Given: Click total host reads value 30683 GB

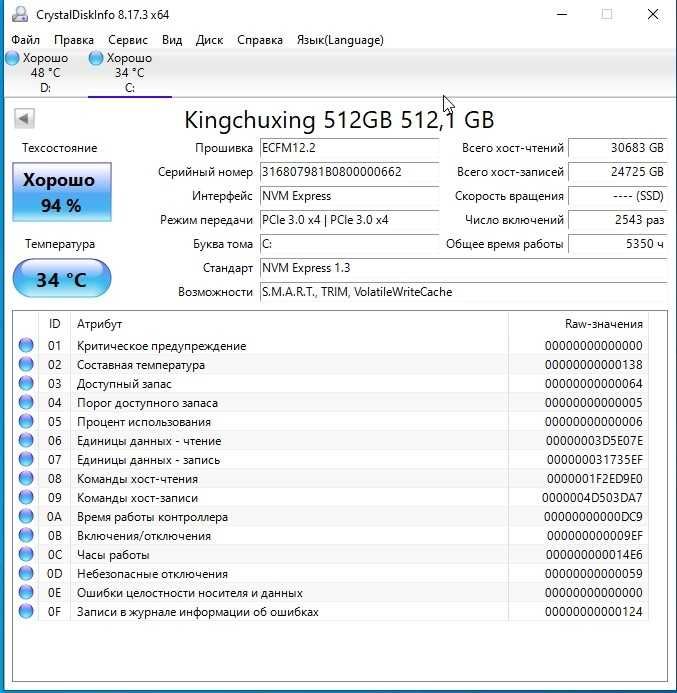Looking at the screenshot, I should [x=617, y=148].
